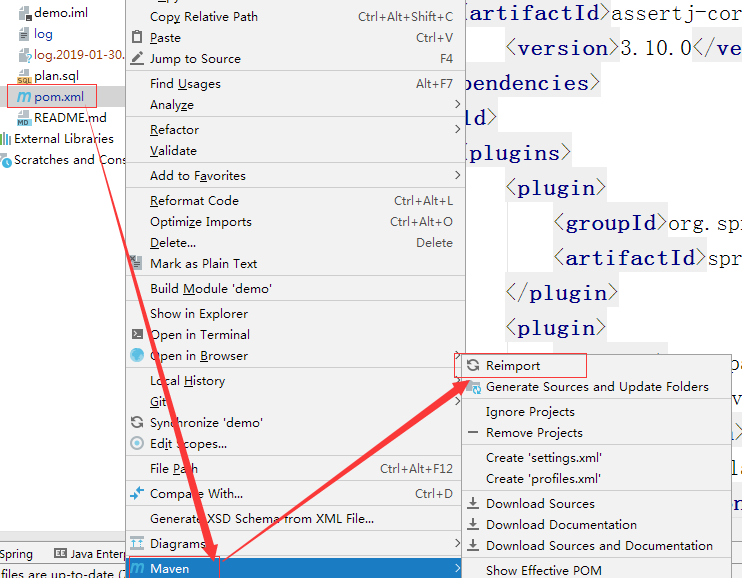Screen dimensions: 742x578
Task: Select the log folder in project tree
Action: coord(43,34)
